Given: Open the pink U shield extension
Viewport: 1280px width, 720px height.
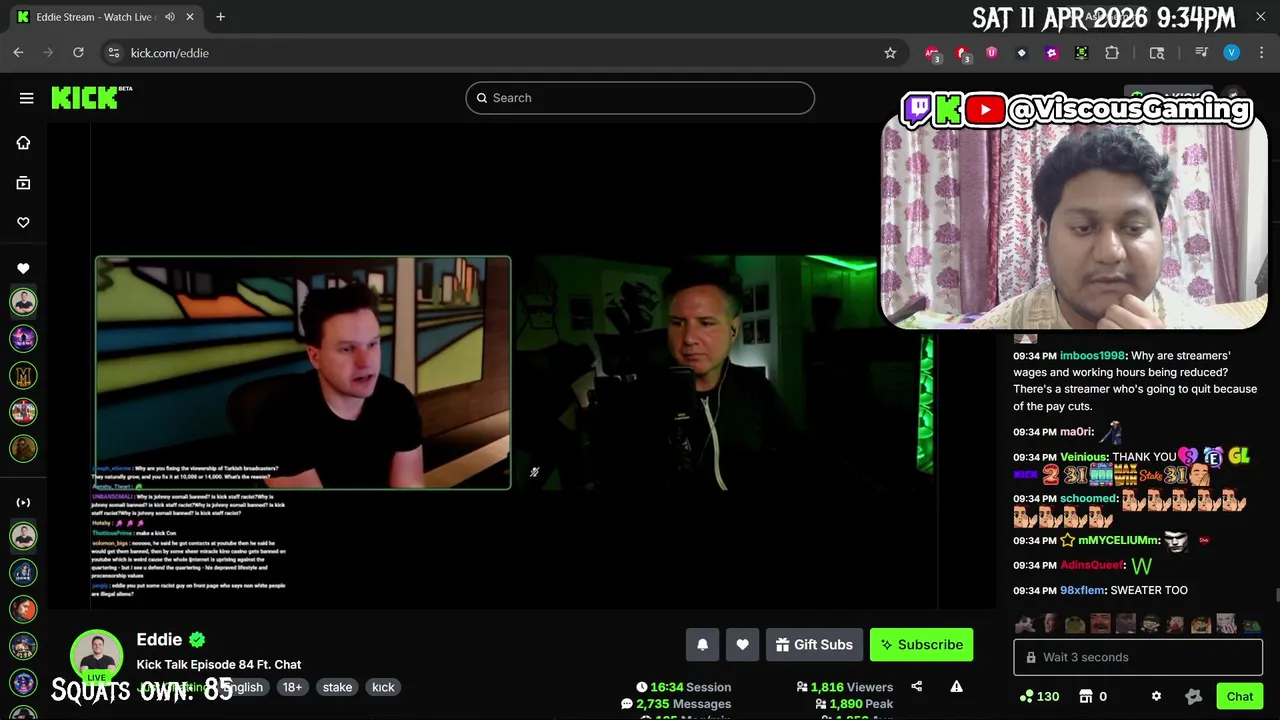Looking at the screenshot, I should tap(991, 53).
